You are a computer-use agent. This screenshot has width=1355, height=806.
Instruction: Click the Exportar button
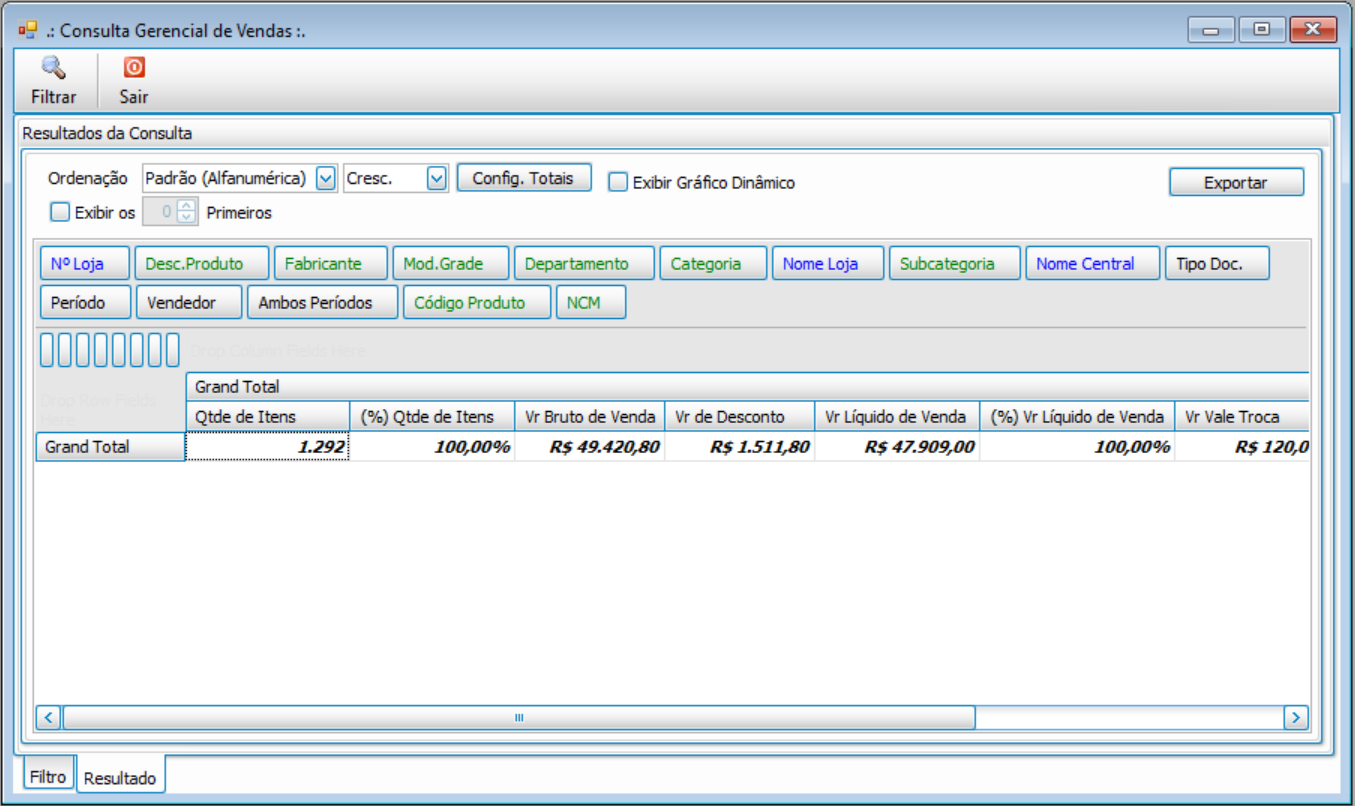click(1236, 182)
